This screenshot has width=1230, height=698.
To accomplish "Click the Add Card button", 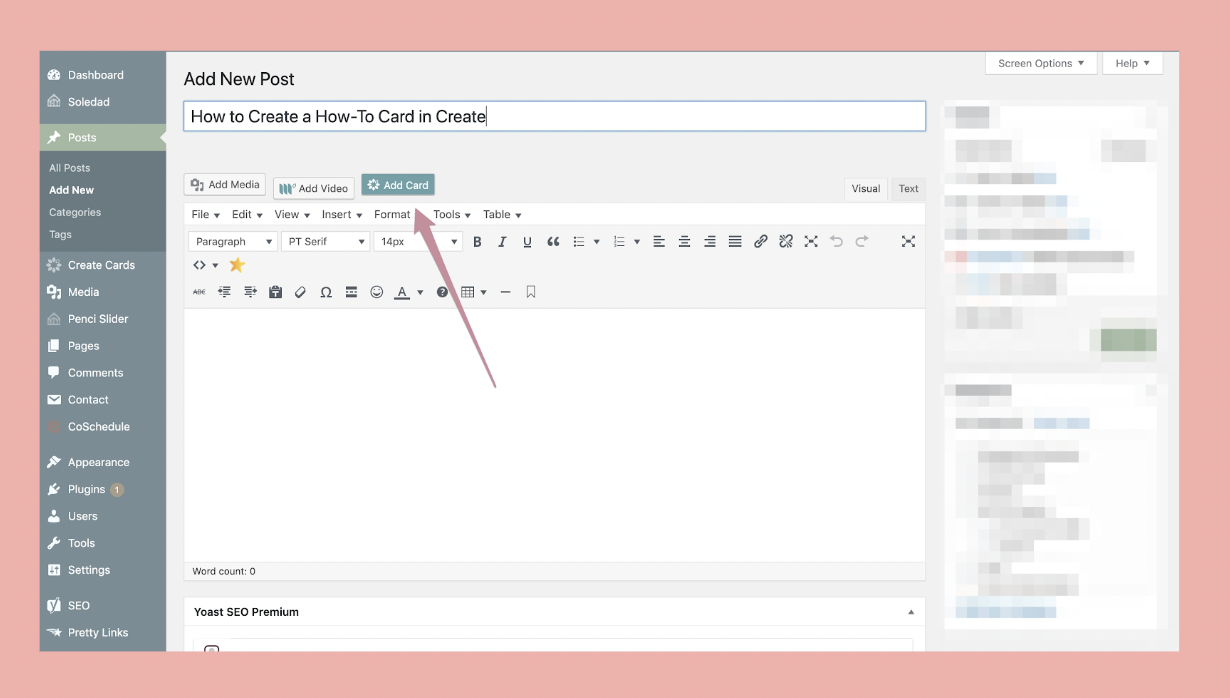I will [x=398, y=185].
